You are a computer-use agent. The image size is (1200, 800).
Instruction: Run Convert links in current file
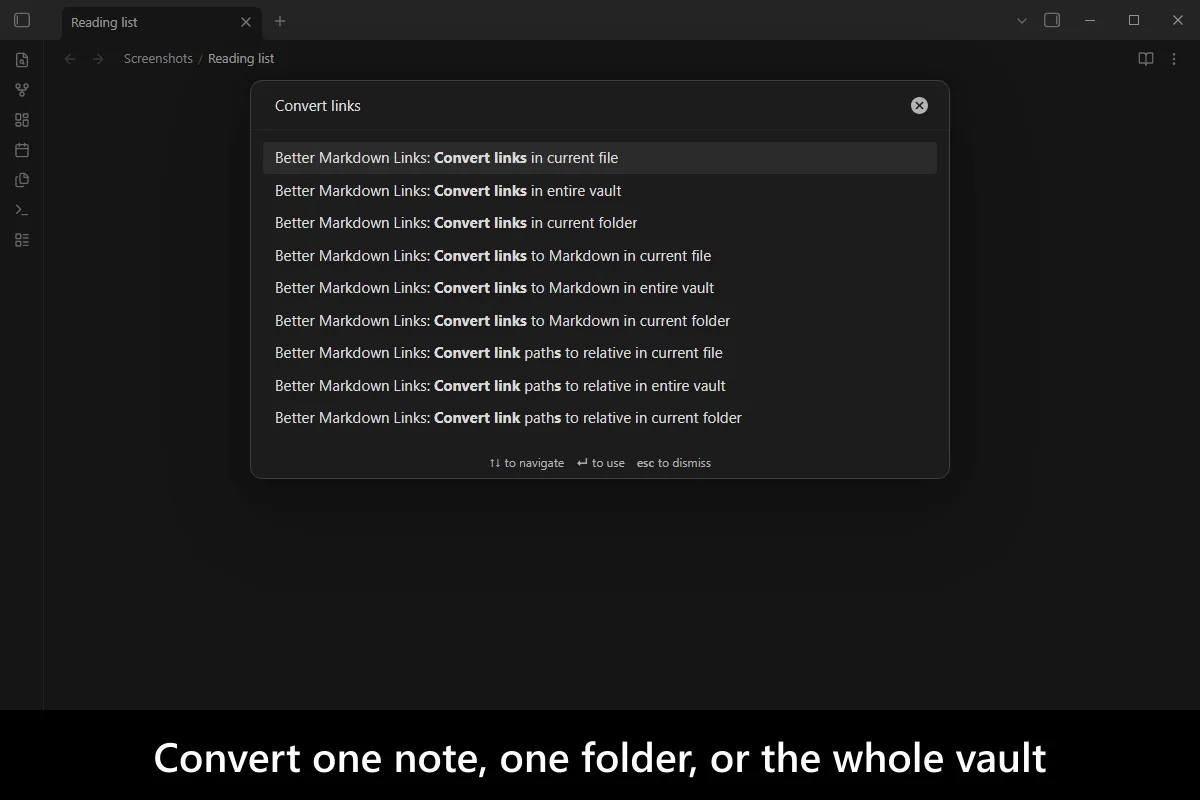[600, 158]
